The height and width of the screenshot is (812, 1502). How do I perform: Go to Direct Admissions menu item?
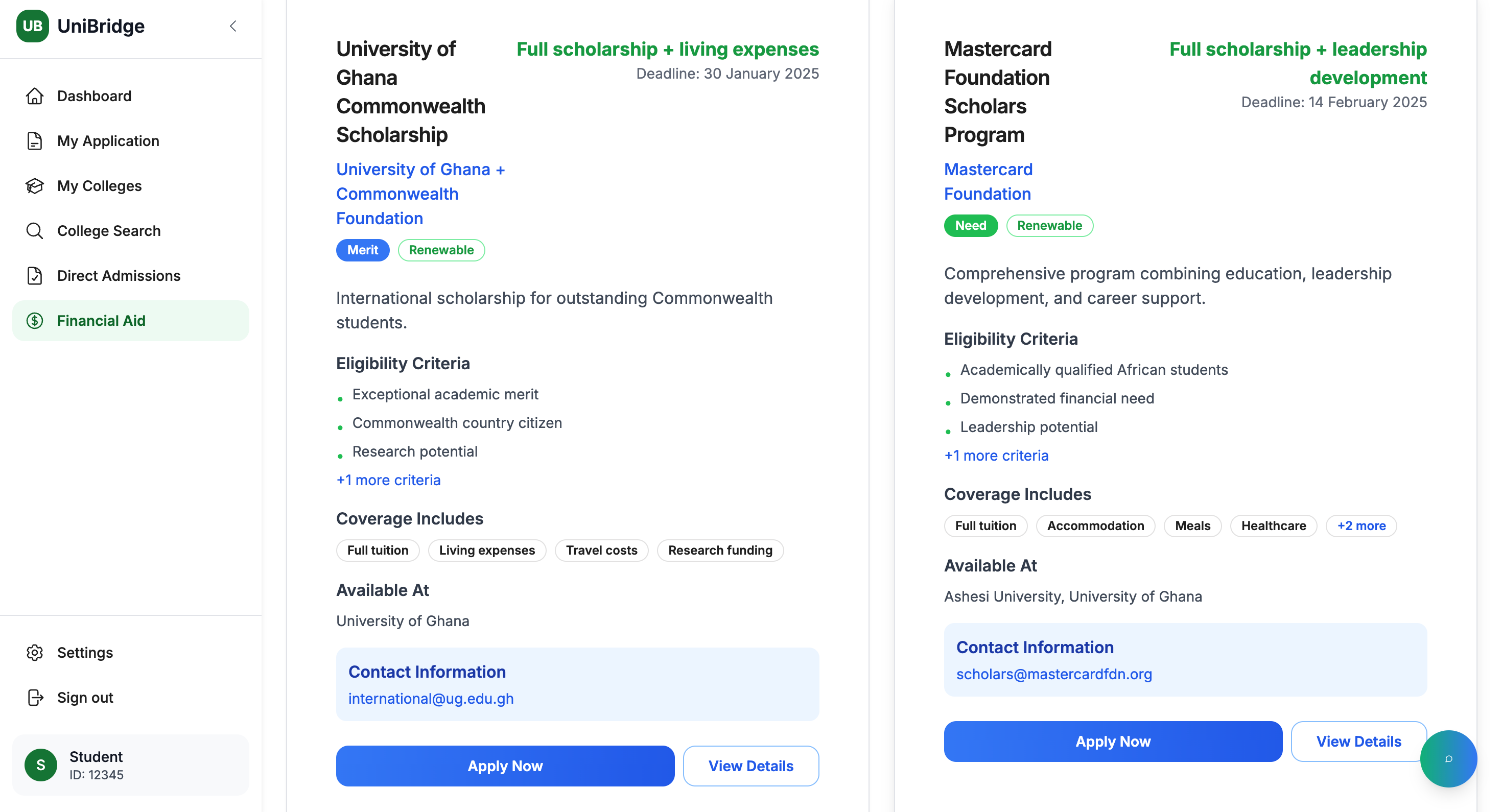click(119, 276)
